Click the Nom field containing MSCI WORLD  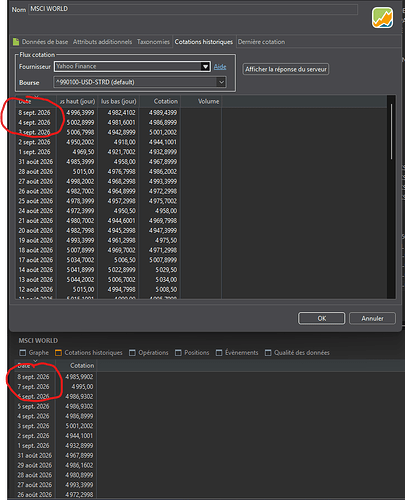pos(193,9)
